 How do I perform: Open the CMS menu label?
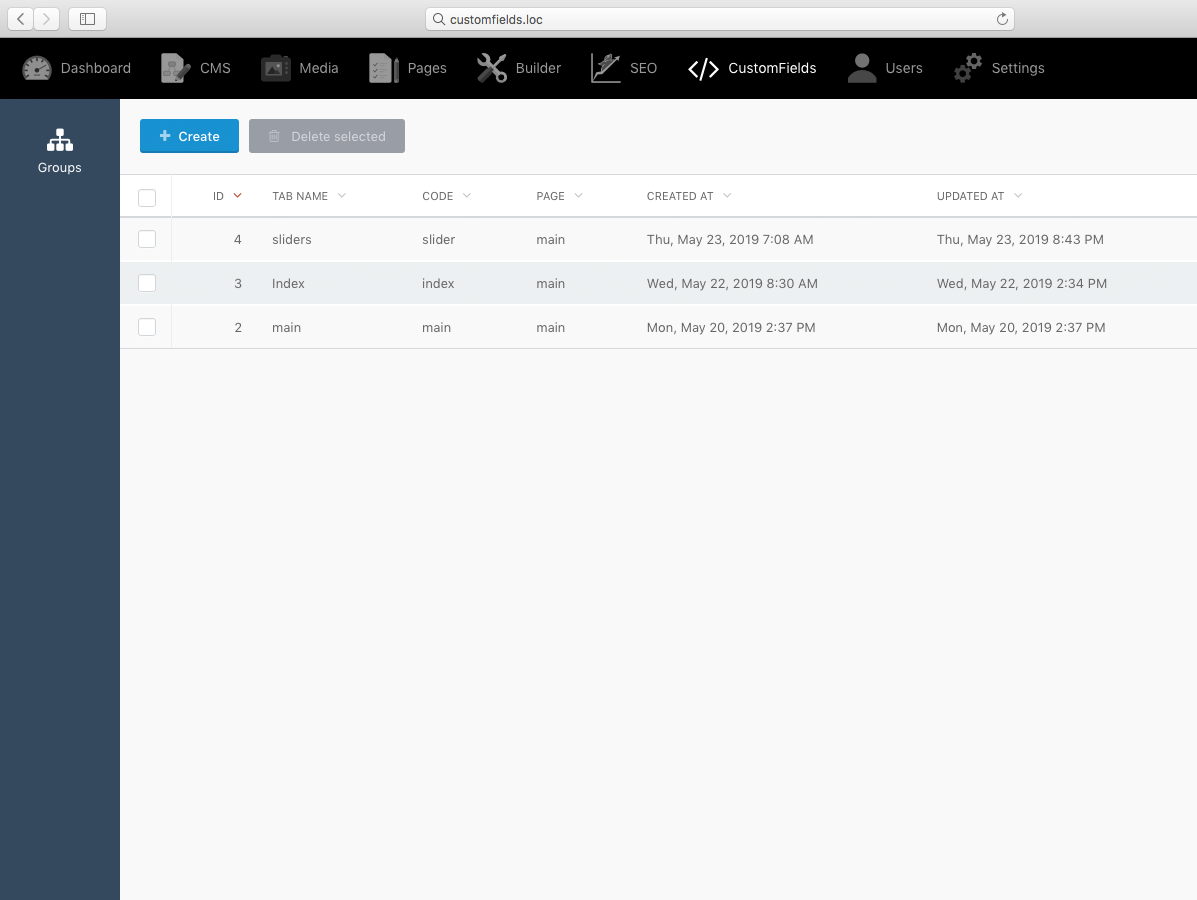[x=215, y=68]
